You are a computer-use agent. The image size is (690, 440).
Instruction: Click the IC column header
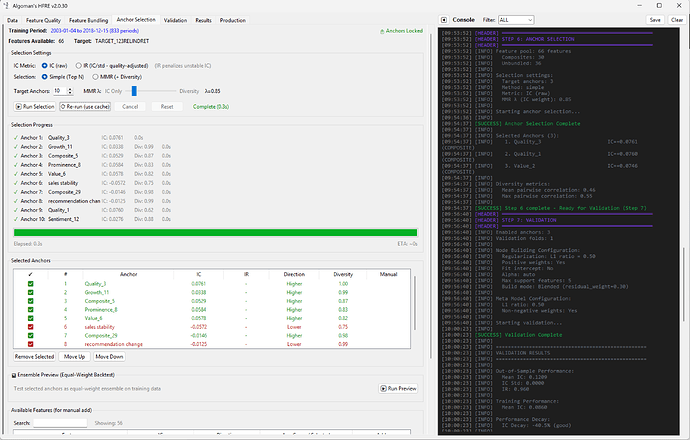[199, 274]
